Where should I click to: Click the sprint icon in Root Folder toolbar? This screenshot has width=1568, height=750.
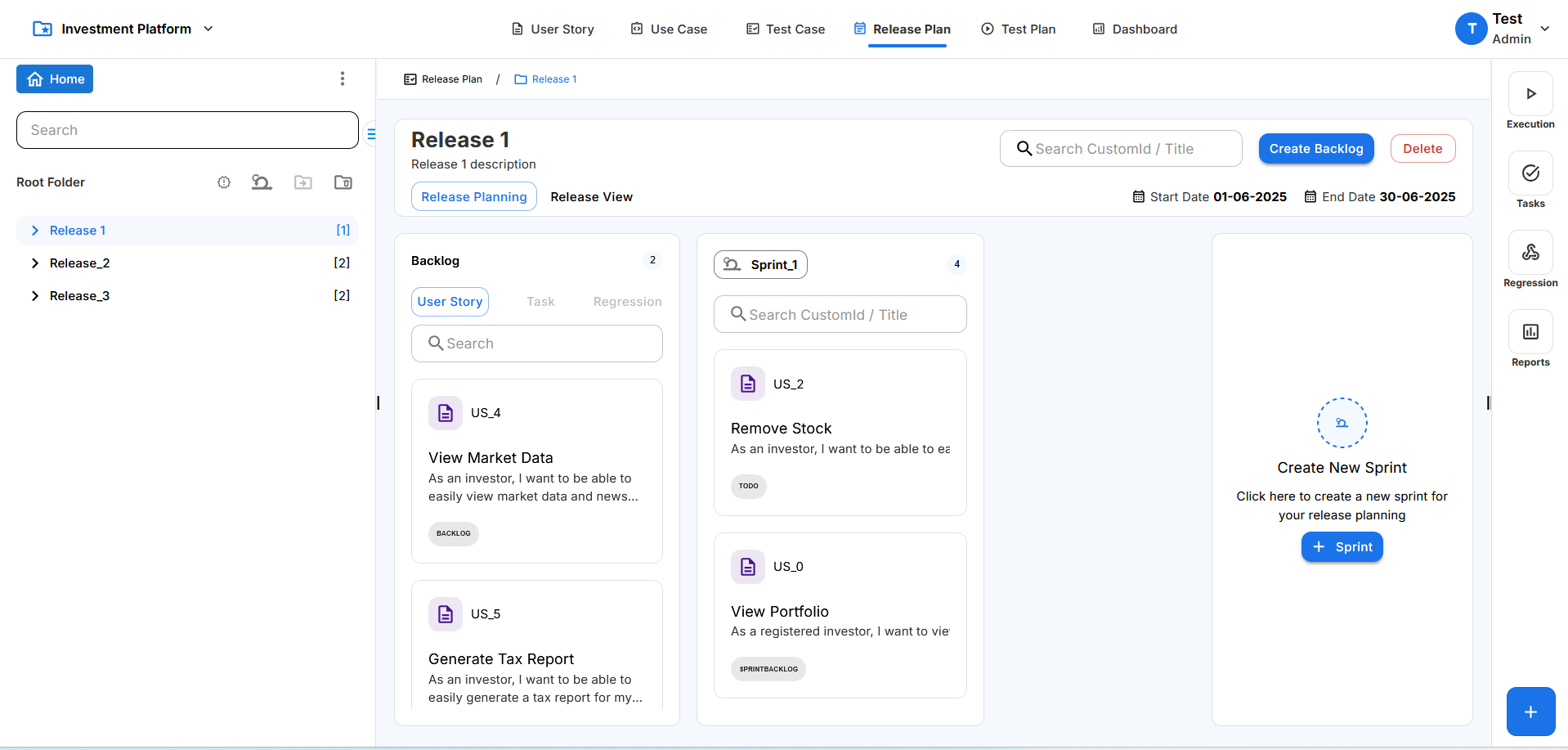[x=262, y=182]
